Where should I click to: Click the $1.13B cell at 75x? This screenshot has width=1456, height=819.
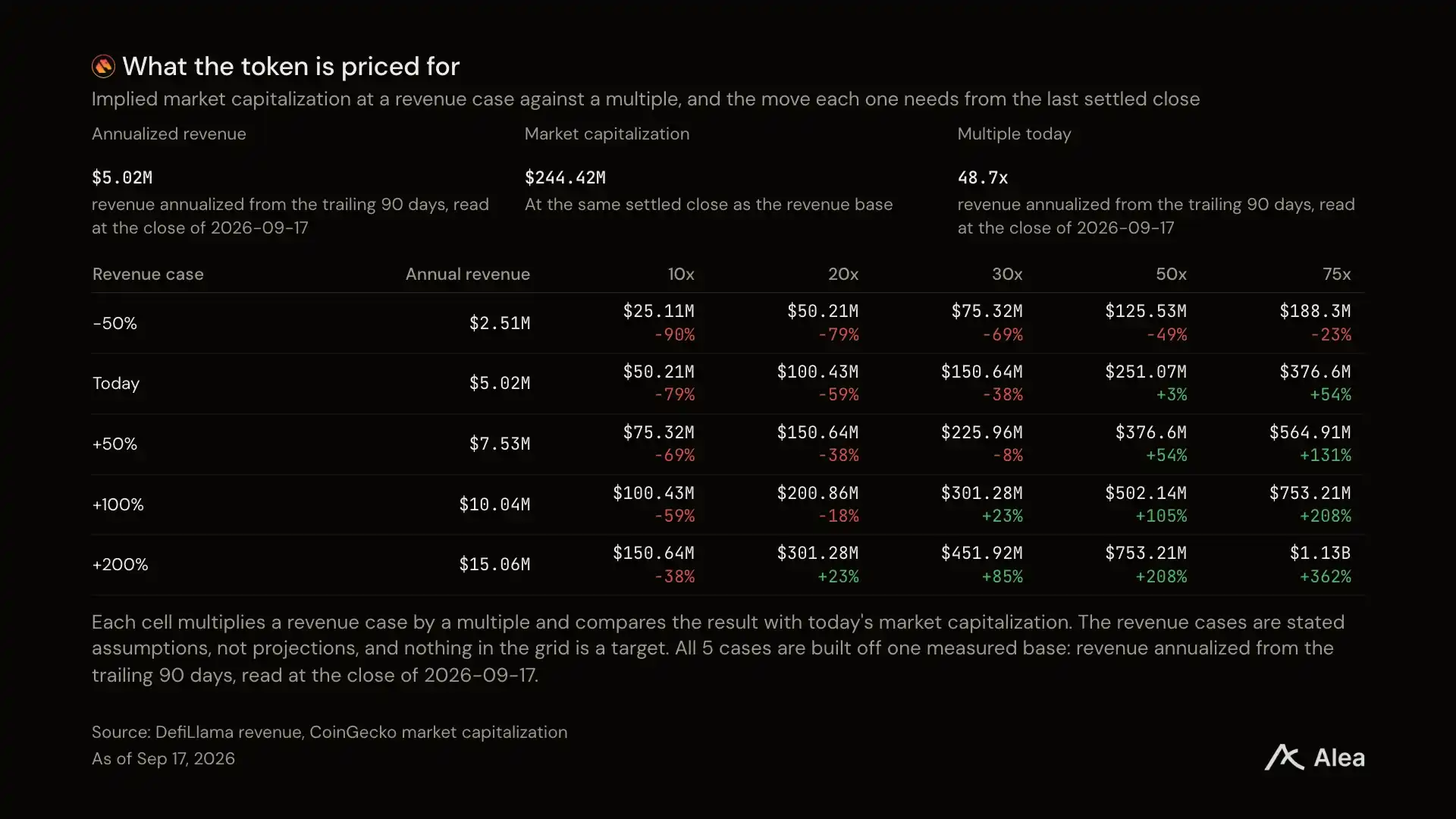(1319, 553)
